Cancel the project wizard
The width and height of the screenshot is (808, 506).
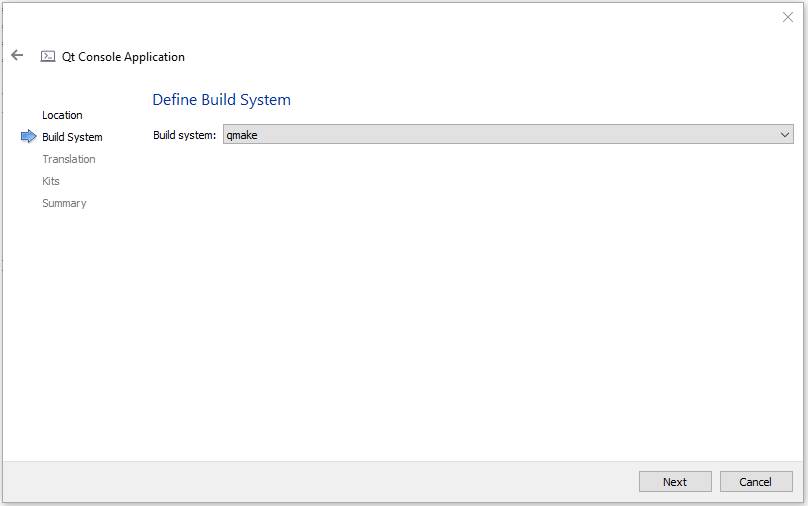coord(755,482)
